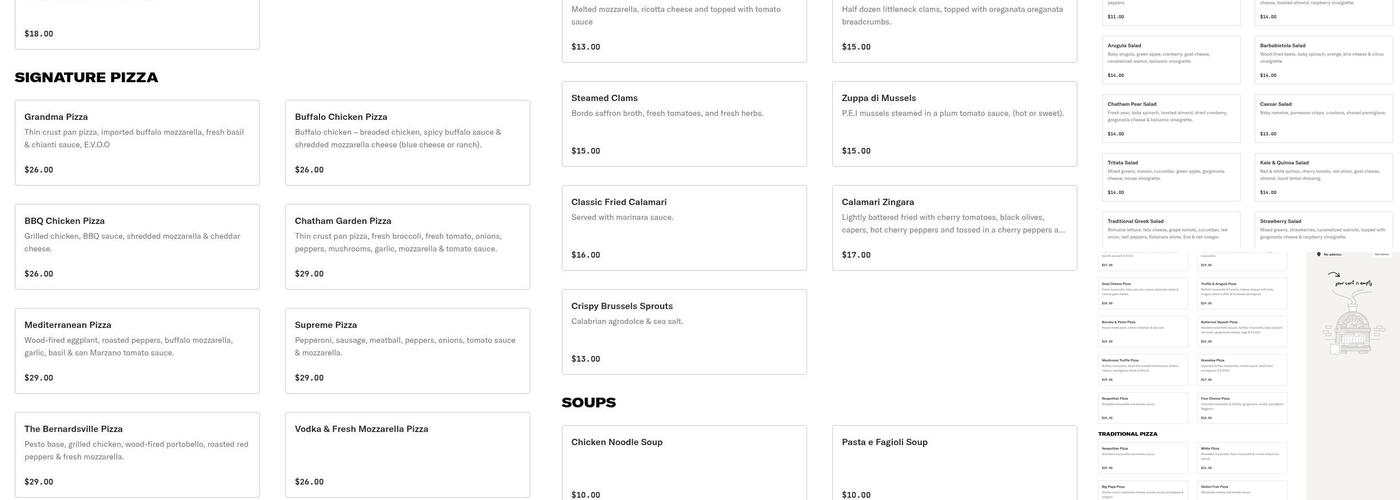Select the Crispy Brussels Sprouts card
This screenshot has width=1400, height=500.
click(x=684, y=331)
